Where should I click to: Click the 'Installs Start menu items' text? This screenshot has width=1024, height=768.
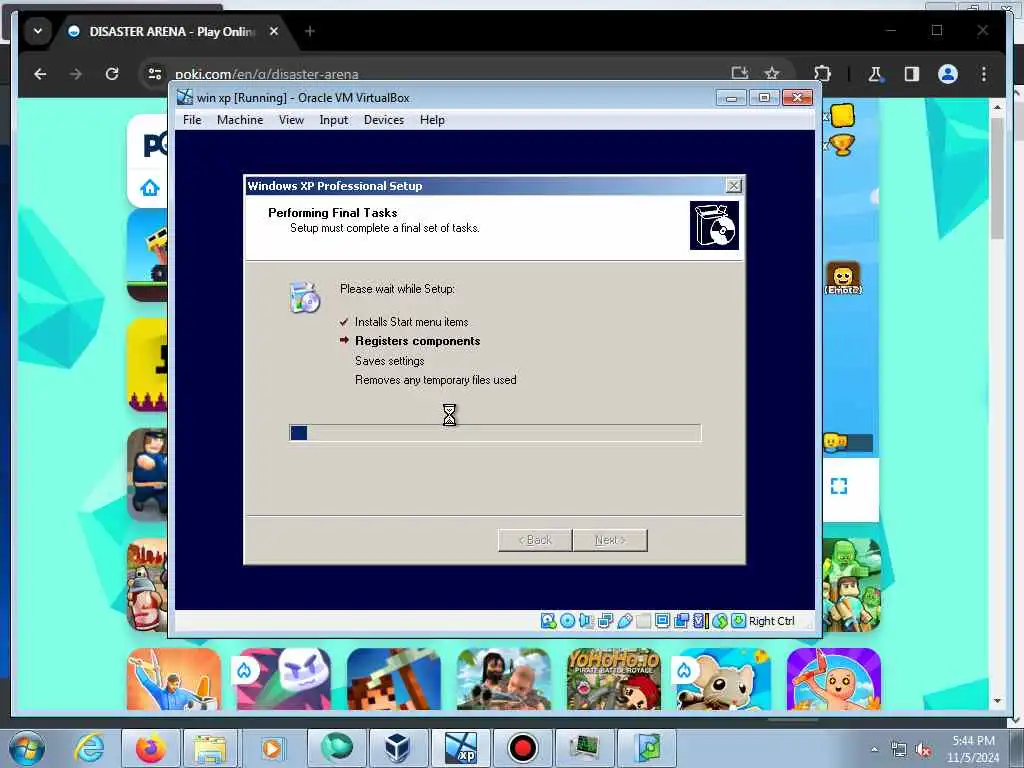[x=411, y=322]
